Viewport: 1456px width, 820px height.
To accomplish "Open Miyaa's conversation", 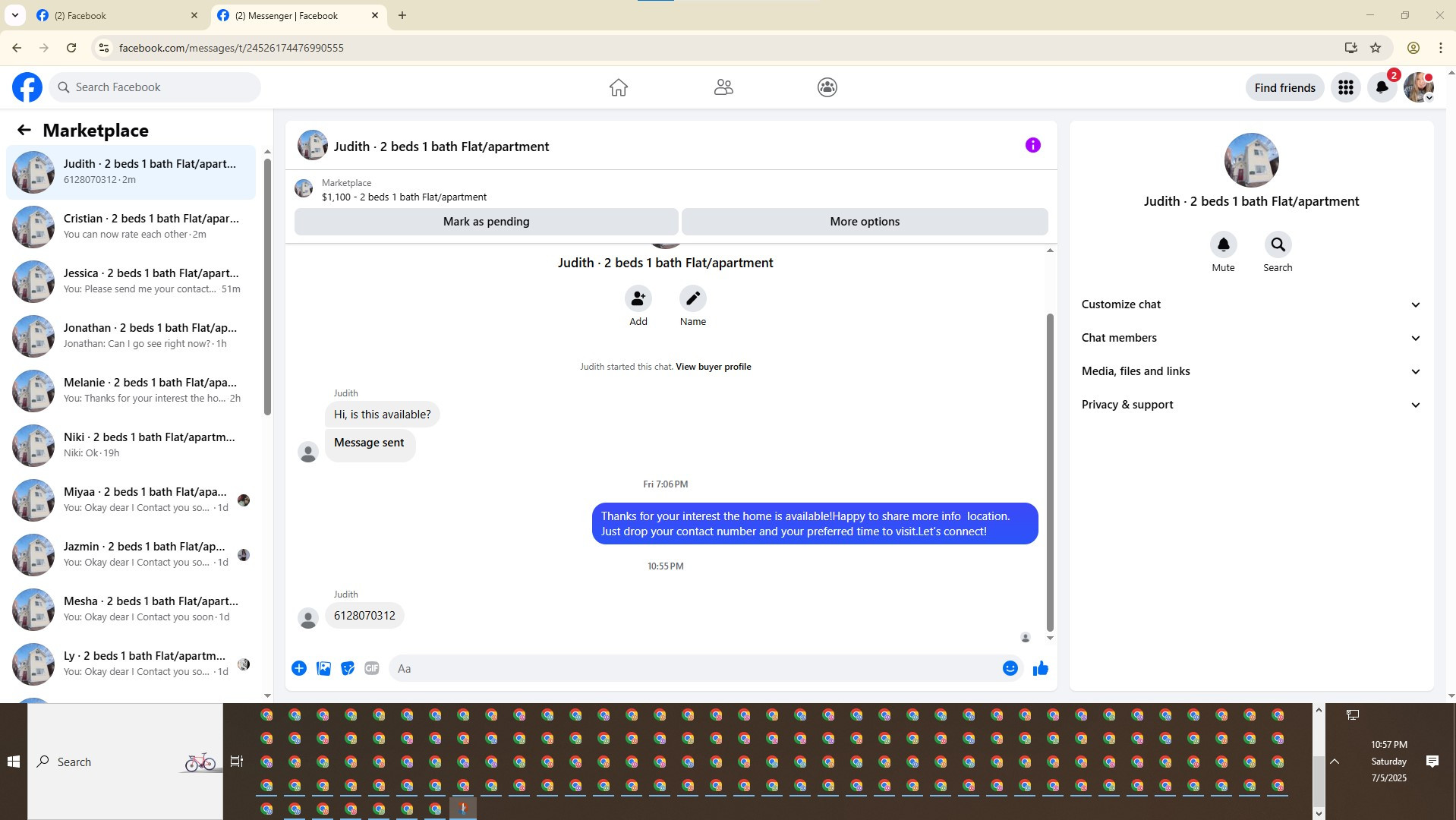I will coord(131,500).
